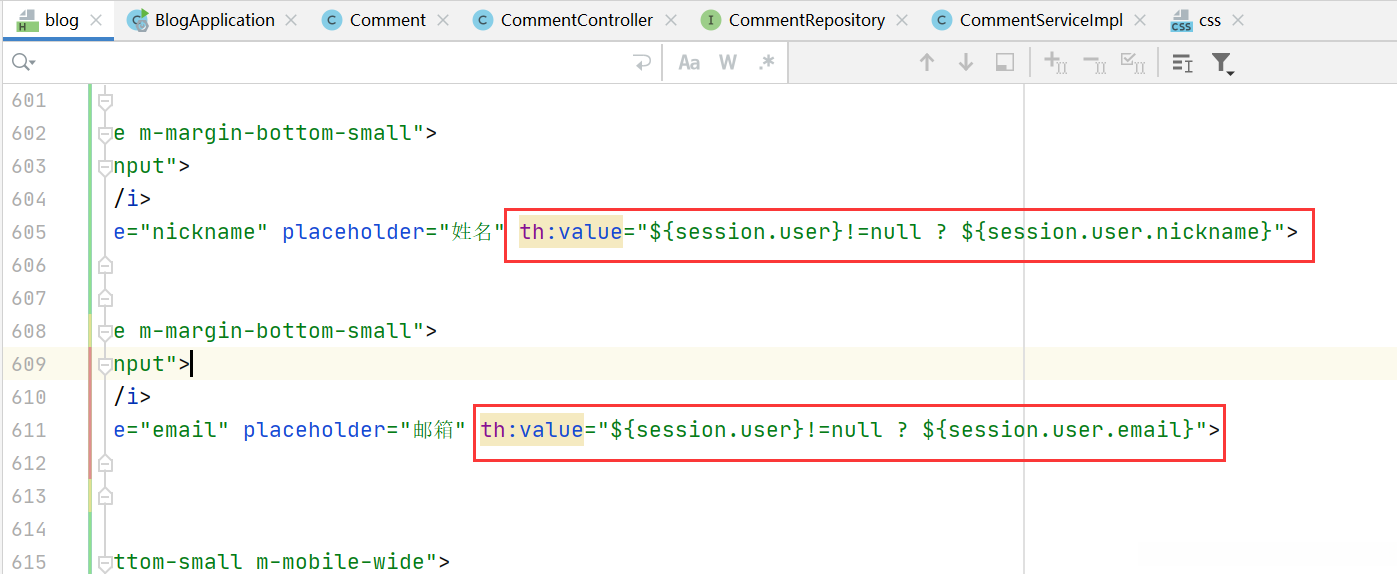The width and height of the screenshot is (1397, 574).
Task: Click the CSS file icon on css tab
Action: tap(1181, 20)
